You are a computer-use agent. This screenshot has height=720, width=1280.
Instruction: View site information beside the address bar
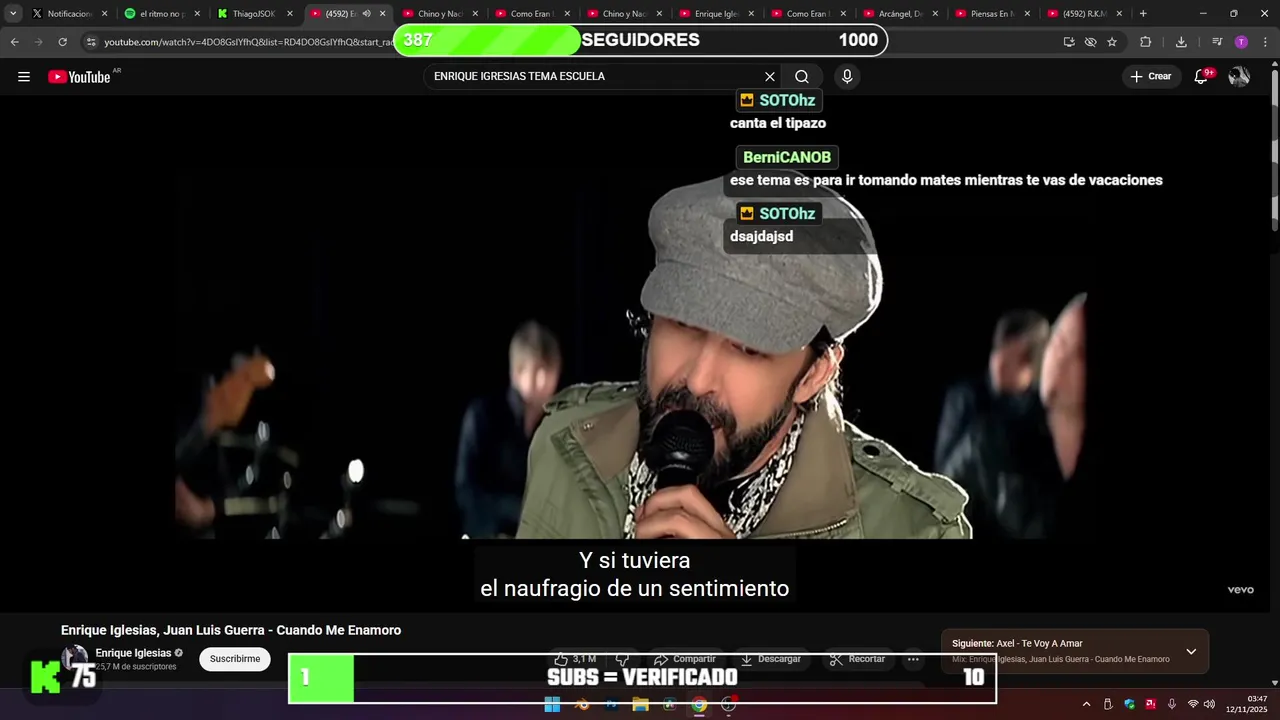91,42
